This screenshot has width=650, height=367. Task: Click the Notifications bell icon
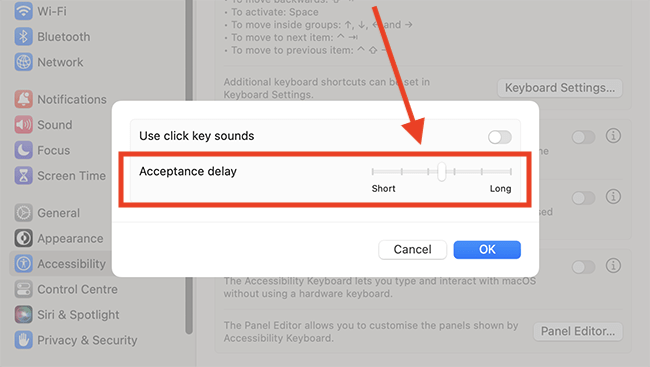click(23, 99)
